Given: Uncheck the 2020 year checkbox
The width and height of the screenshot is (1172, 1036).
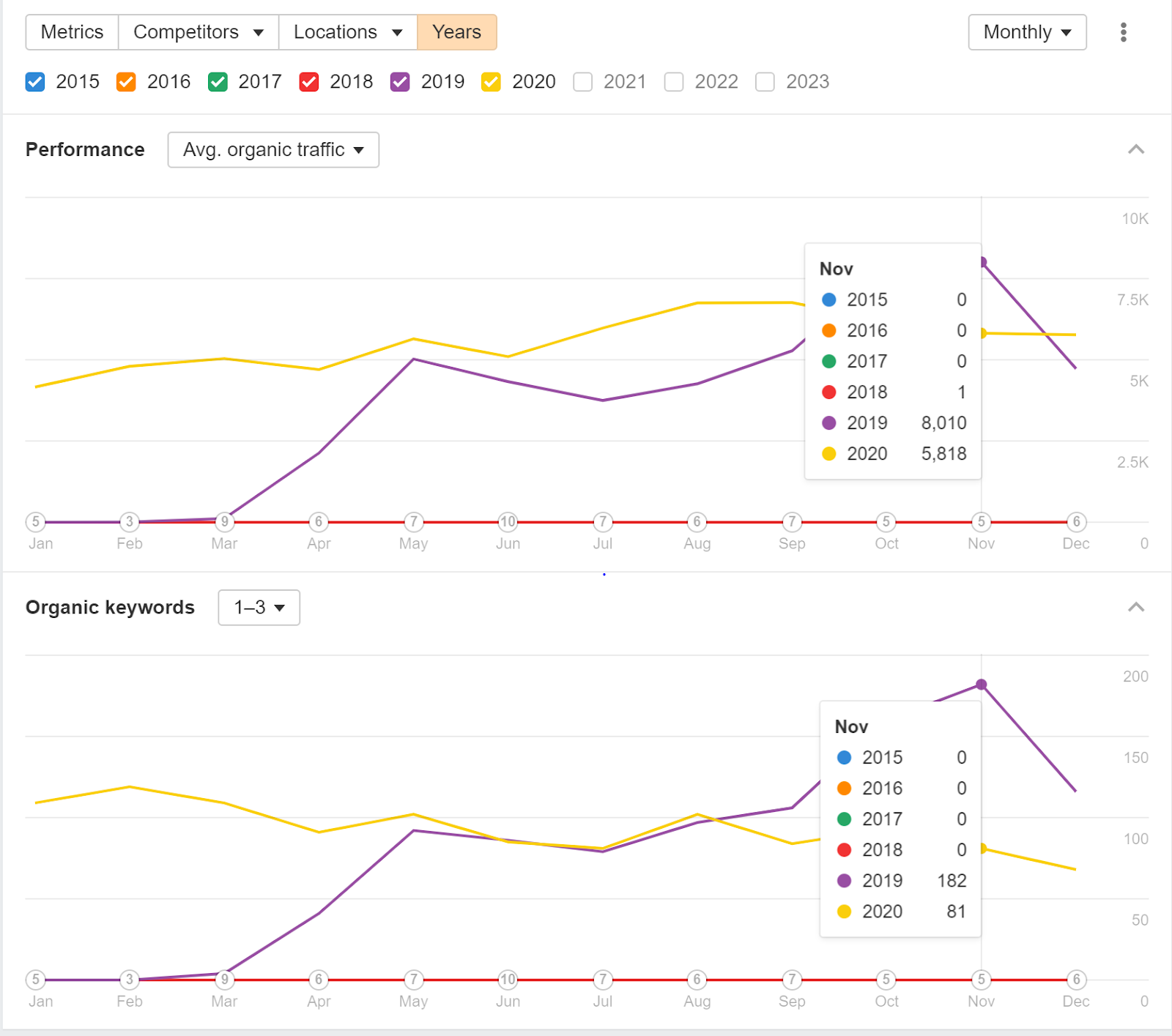Looking at the screenshot, I should click(492, 82).
